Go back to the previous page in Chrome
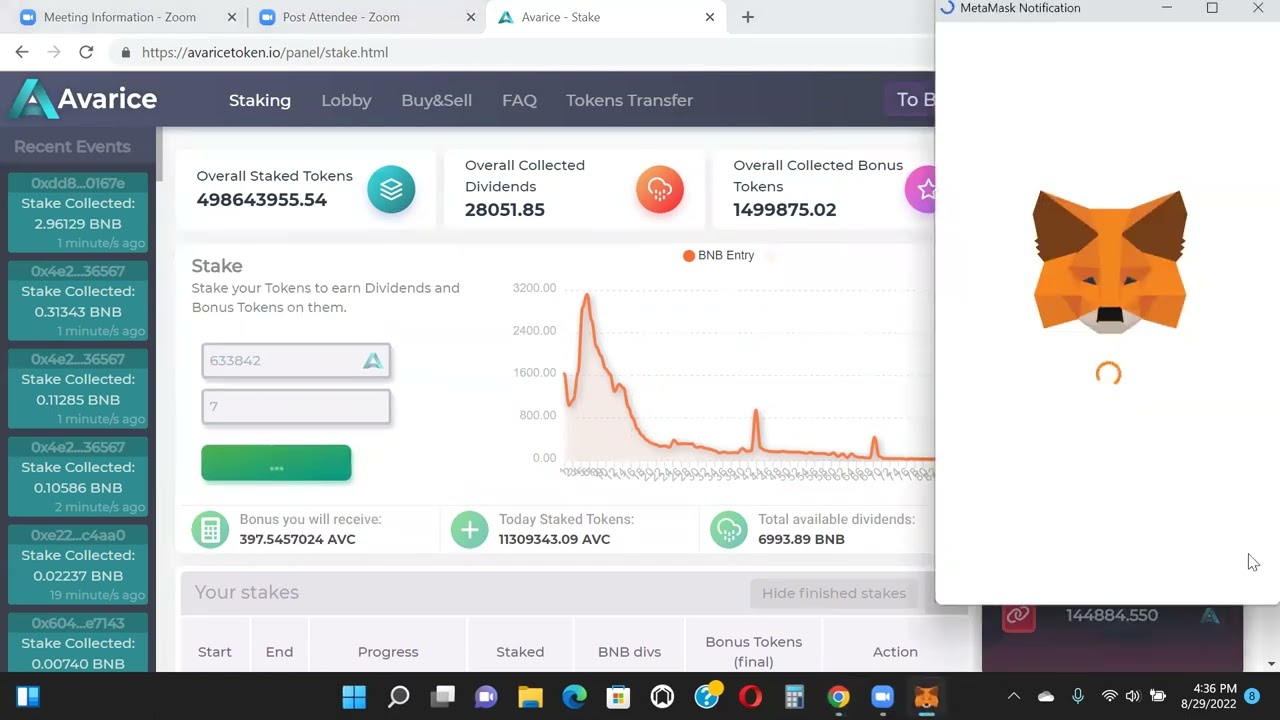1280x720 pixels. click(x=22, y=52)
